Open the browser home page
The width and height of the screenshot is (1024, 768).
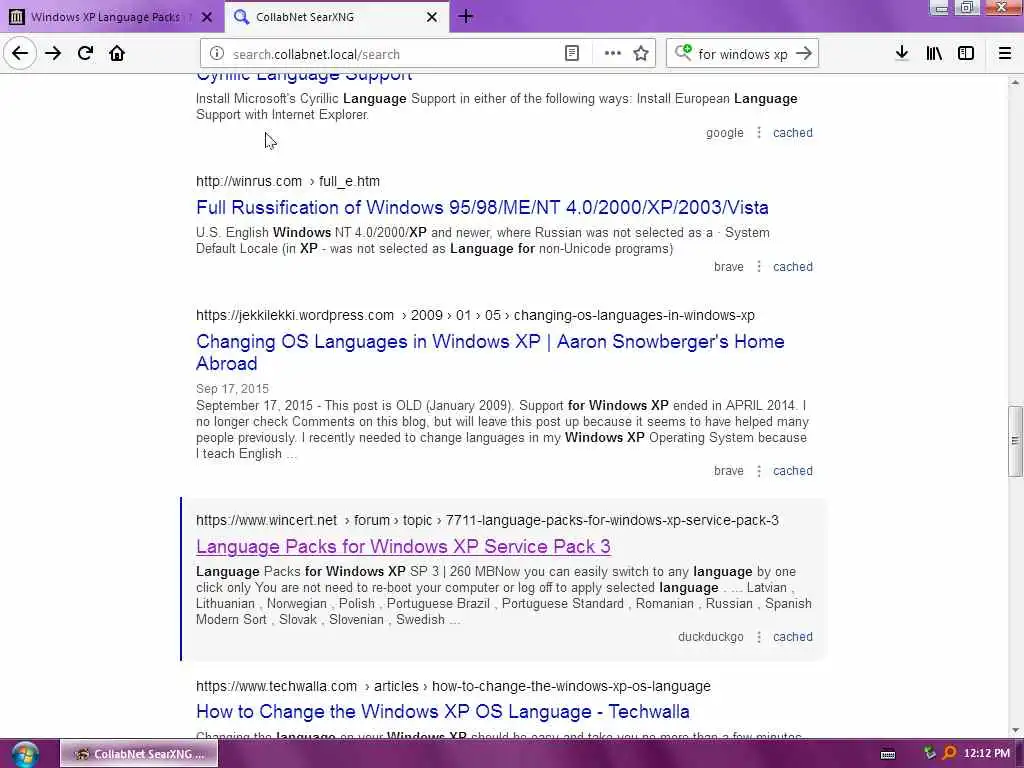point(117,54)
